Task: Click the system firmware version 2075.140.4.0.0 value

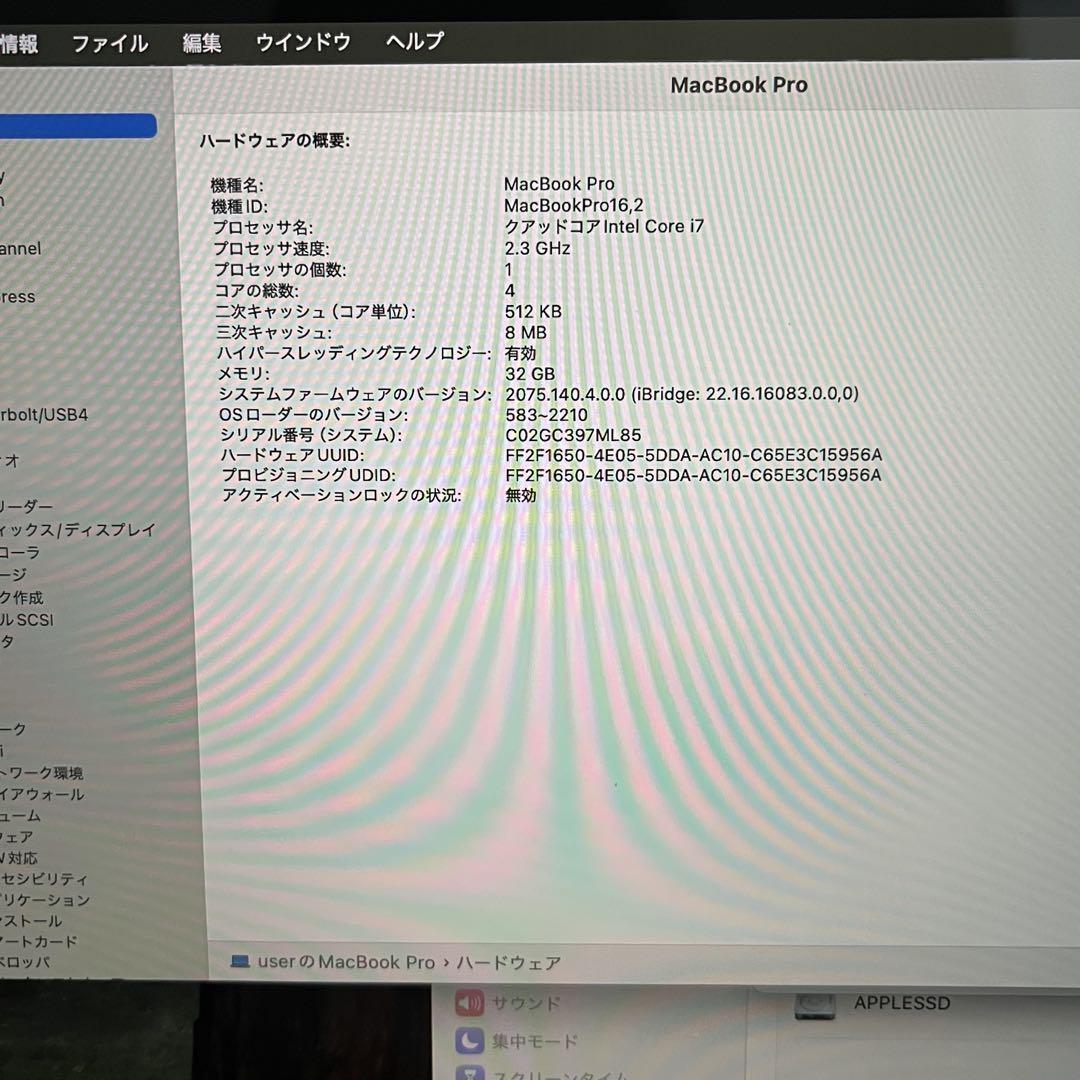Action: 682,394
